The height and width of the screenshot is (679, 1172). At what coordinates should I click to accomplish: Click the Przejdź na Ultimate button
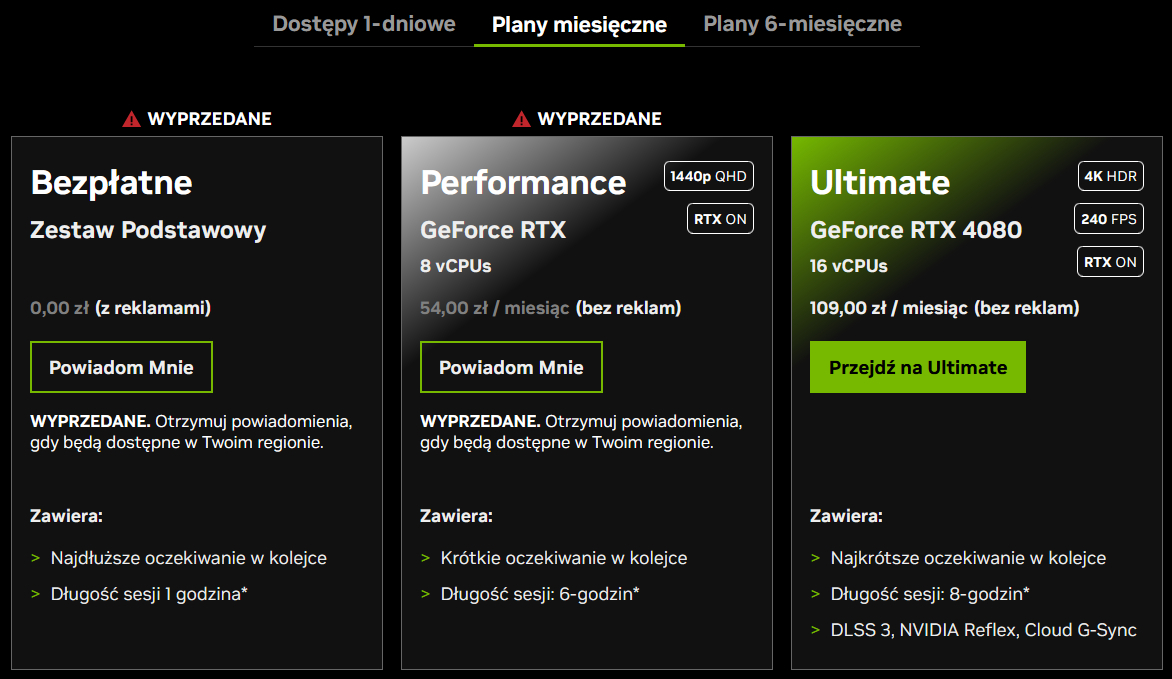pos(918,367)
